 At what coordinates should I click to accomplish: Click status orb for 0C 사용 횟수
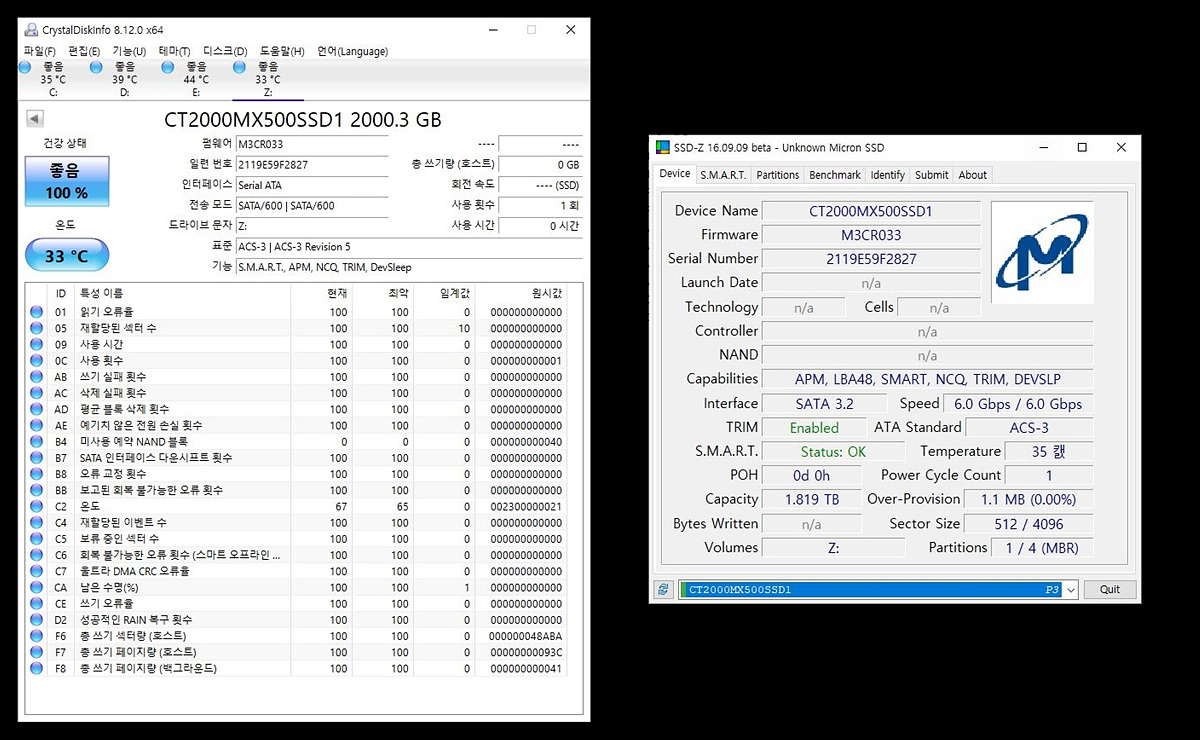pyautogui.click(x=37, y=361)
